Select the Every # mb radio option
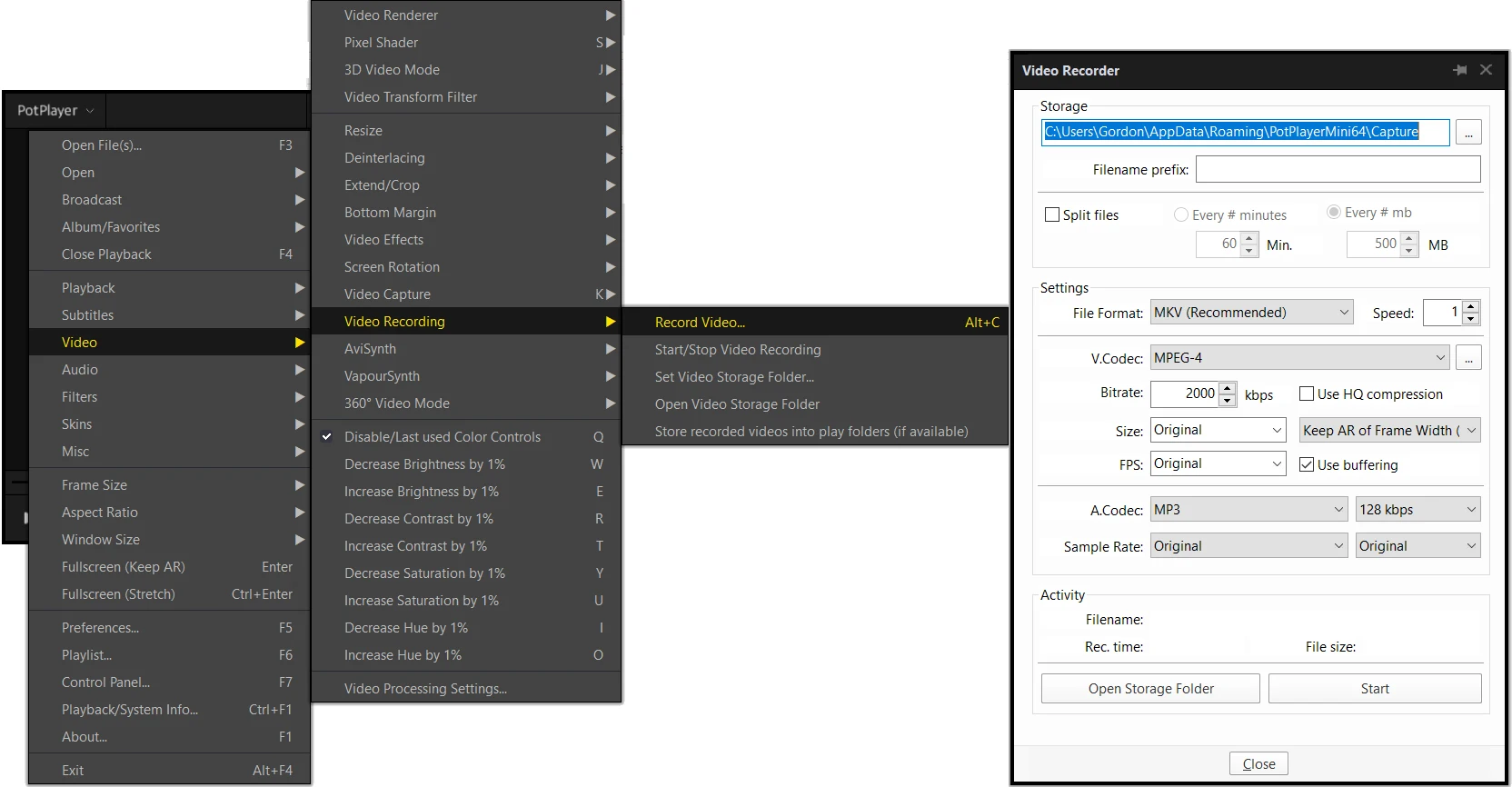1512x787 pixels. click(x=1334, y=212)
